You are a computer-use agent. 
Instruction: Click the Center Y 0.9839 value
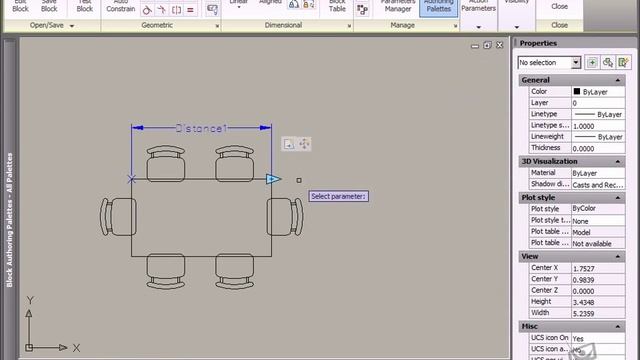pyautogui.click(x=598, y=280)
